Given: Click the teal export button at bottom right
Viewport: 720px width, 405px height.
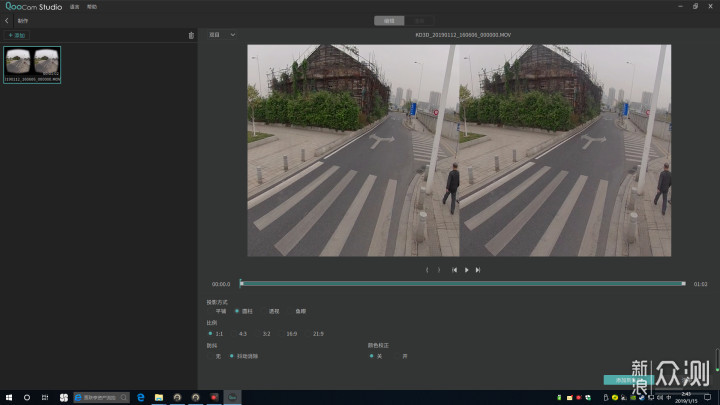Looking at the screenshot, I should [x=628, y=380].
